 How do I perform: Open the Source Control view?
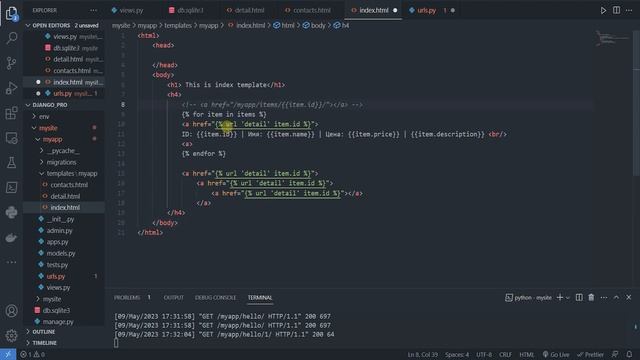point(11,63)
